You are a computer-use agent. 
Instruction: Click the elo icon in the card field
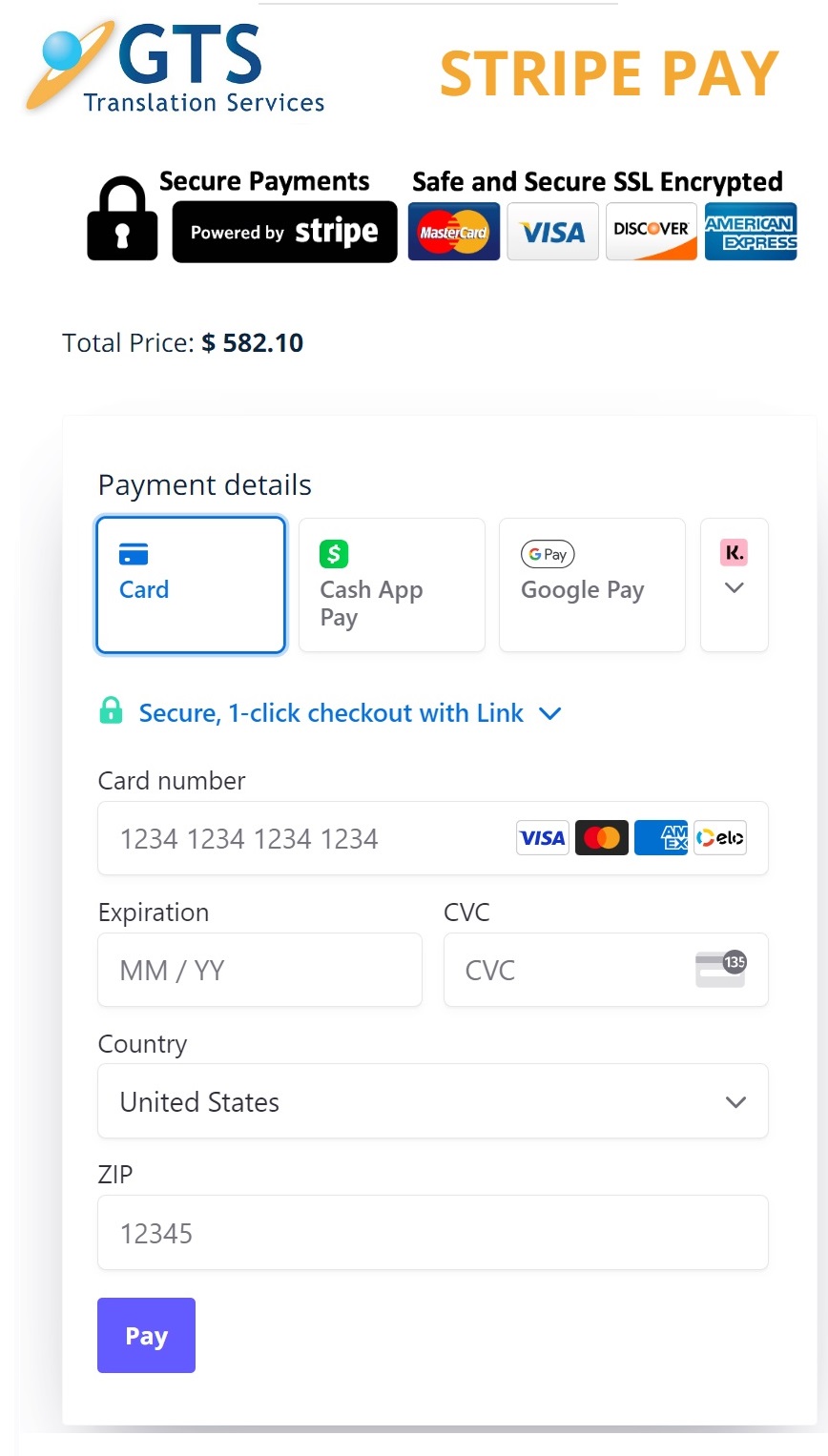point(720,837)
